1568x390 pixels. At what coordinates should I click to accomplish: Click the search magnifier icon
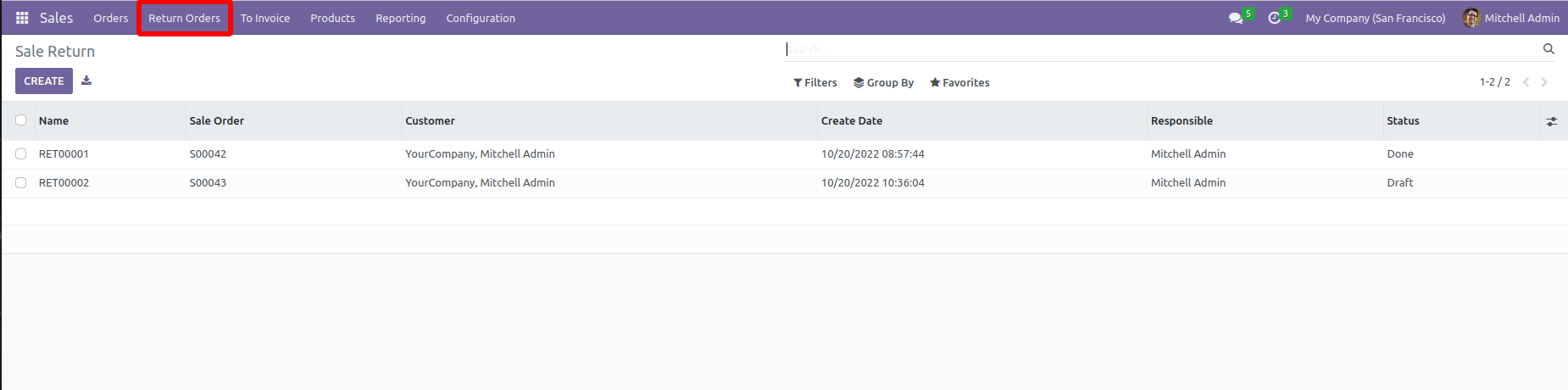[x=1549, y=49]
